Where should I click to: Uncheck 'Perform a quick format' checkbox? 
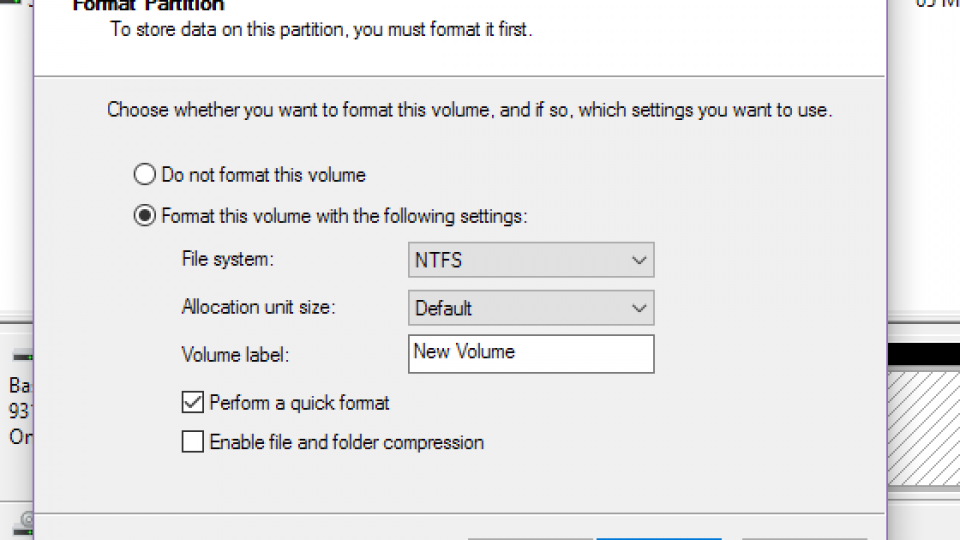click(193, 402)
